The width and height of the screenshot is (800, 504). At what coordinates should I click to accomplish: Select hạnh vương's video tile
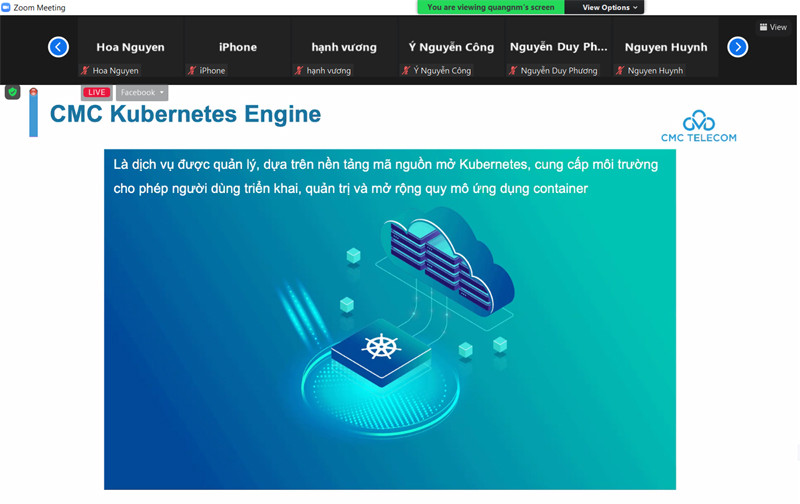pyautogui.click(x=344, y=46)
